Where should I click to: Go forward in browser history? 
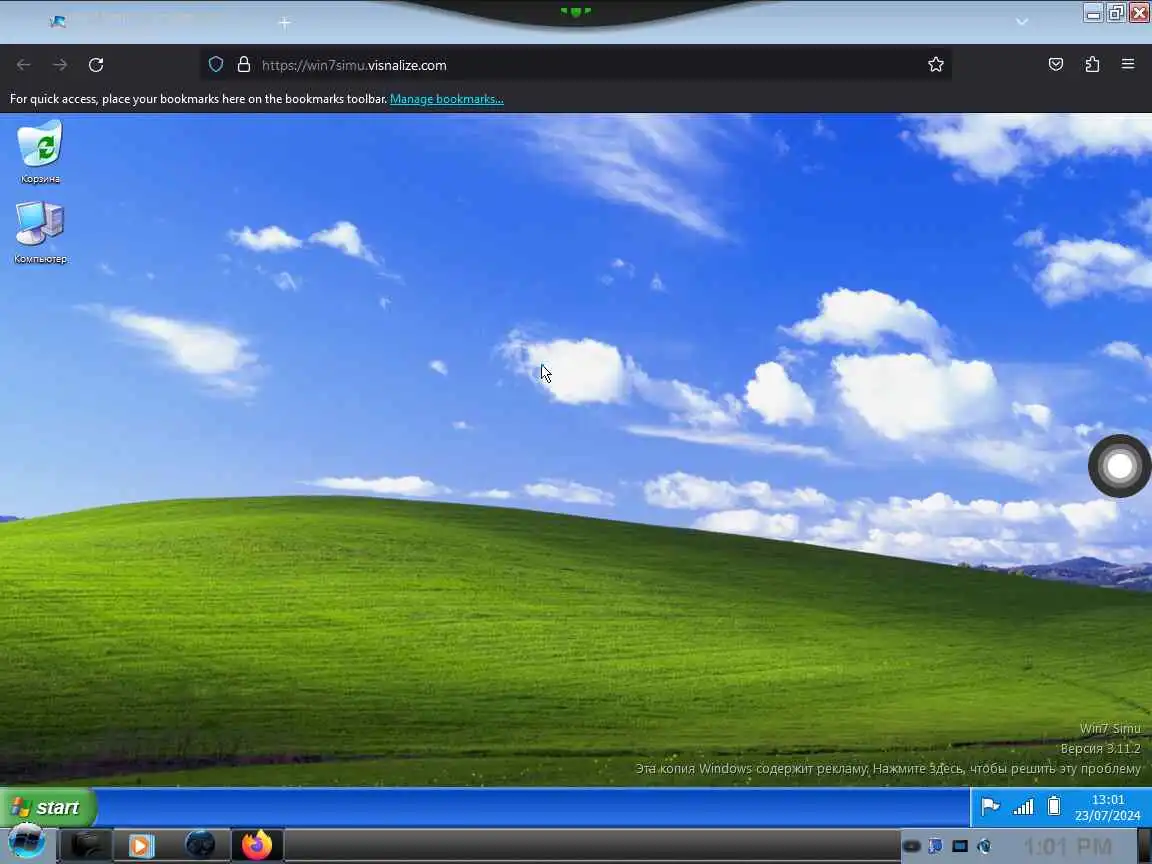pyautogui.click(x=60, y=65)
